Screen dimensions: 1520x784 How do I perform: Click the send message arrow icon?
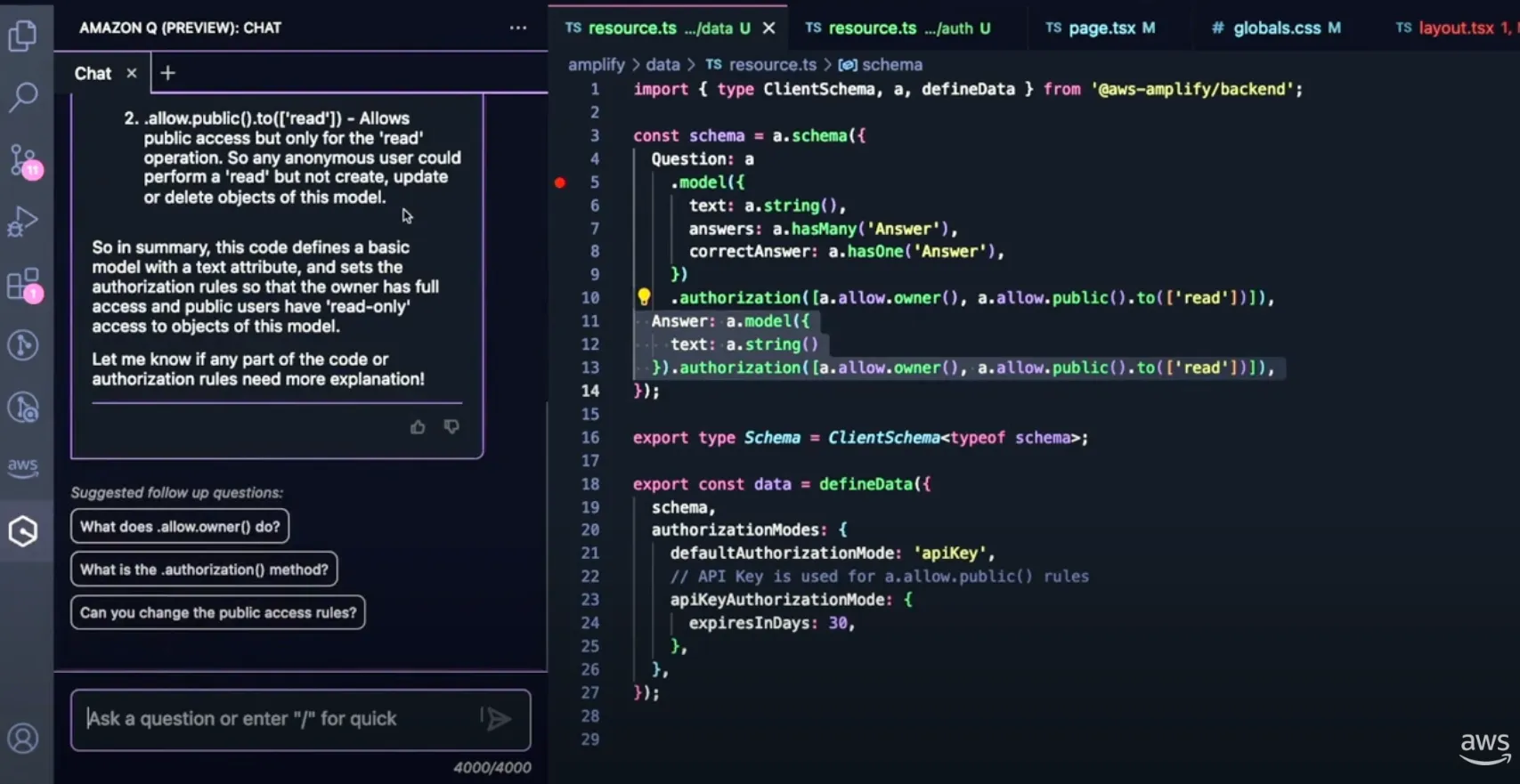pyautogui.click(x=497, y=718)
